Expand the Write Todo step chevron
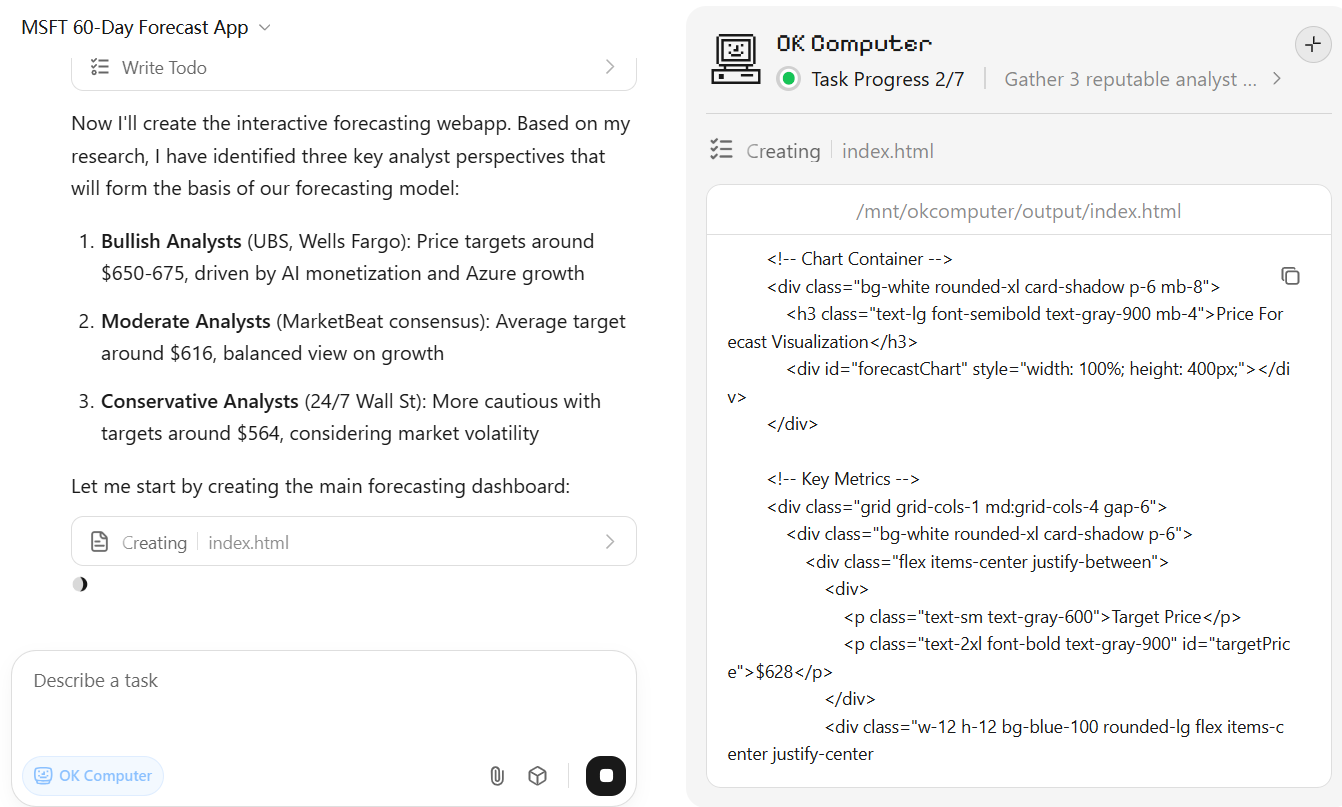The image size is (1342, 807). (x=610, y=67)
